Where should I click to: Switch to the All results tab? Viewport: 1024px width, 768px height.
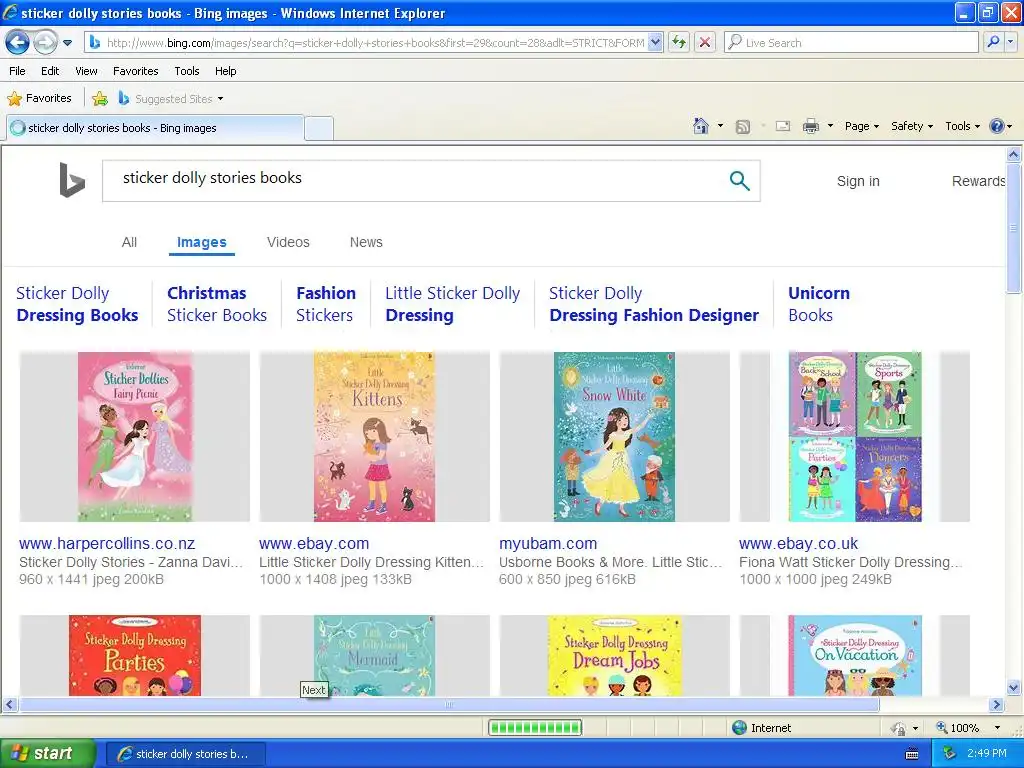[x=129, y=242]
